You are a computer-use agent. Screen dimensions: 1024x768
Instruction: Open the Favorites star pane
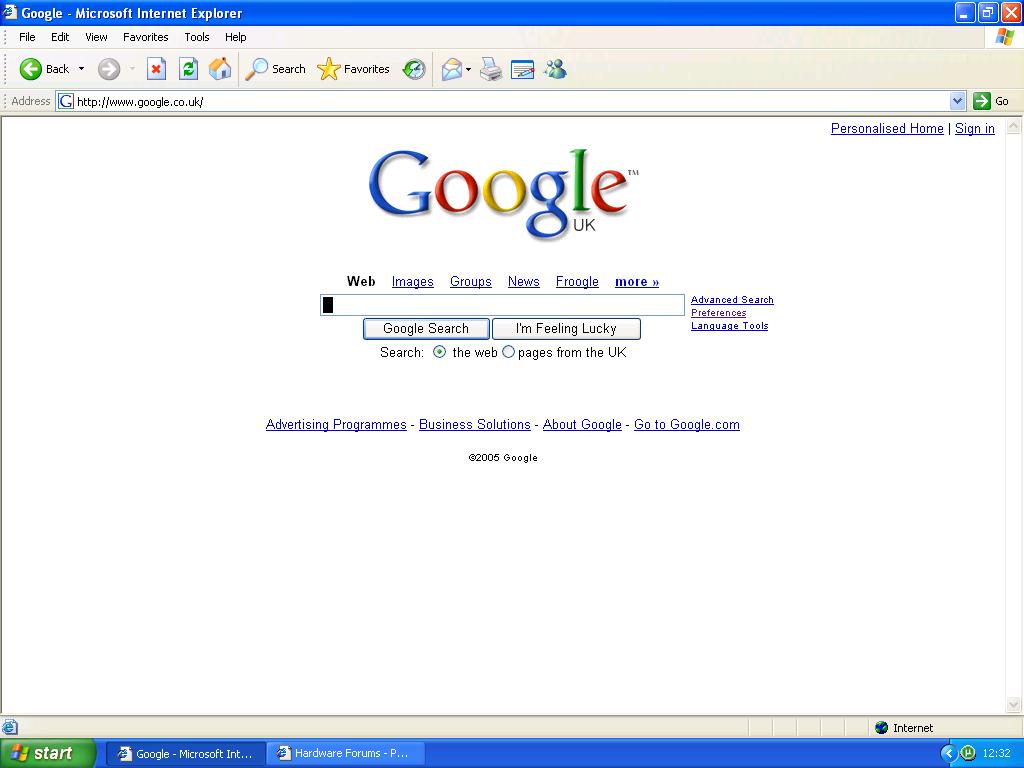coord(353,69)
